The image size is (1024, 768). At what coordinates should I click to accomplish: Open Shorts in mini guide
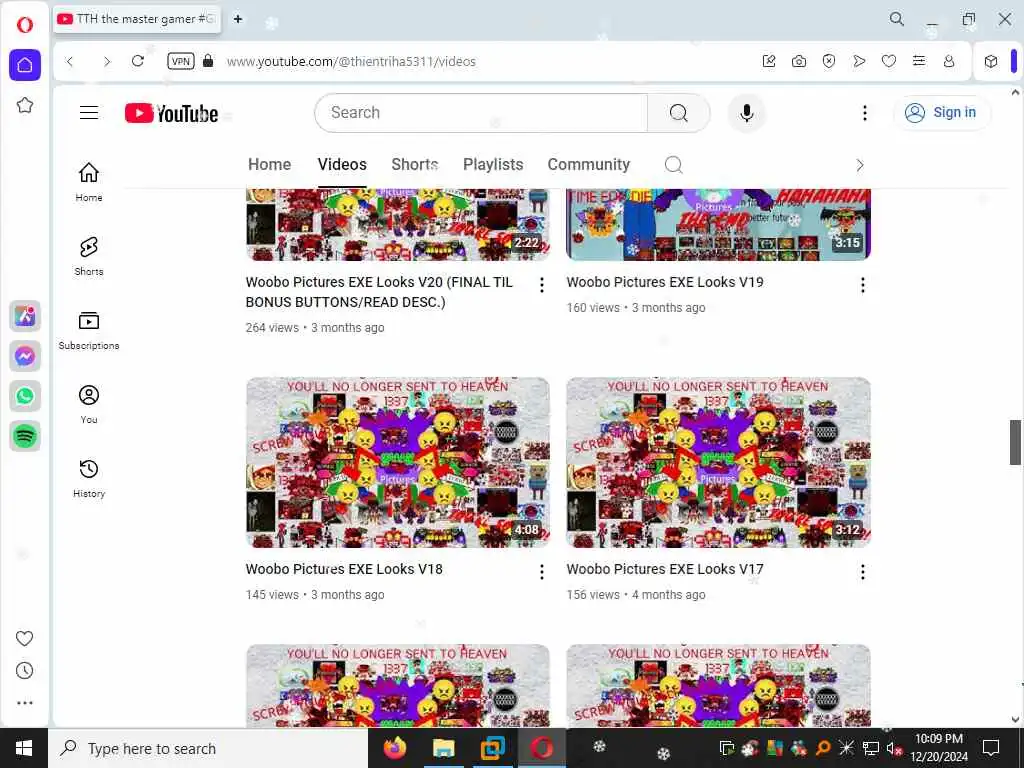(89, 256)
